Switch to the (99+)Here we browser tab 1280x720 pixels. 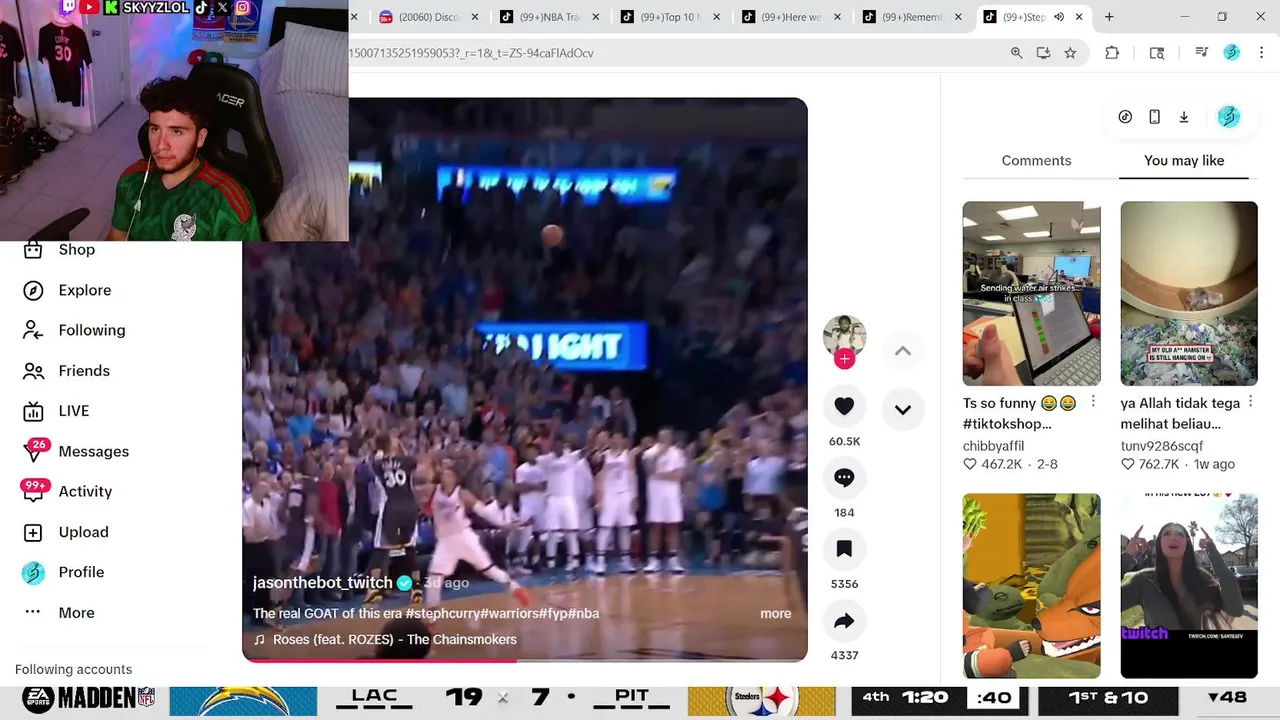pos(785,17)
